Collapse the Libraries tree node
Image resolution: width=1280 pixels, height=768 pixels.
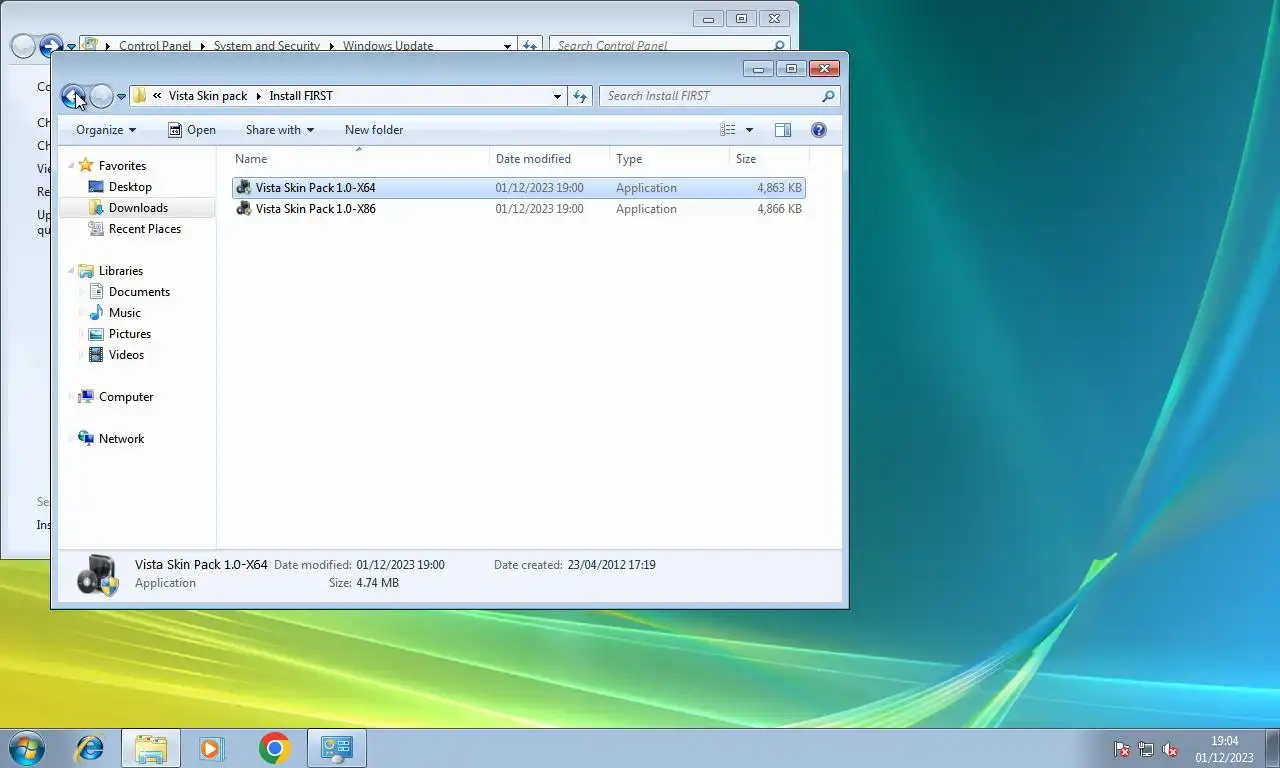[x=71, y=271]
